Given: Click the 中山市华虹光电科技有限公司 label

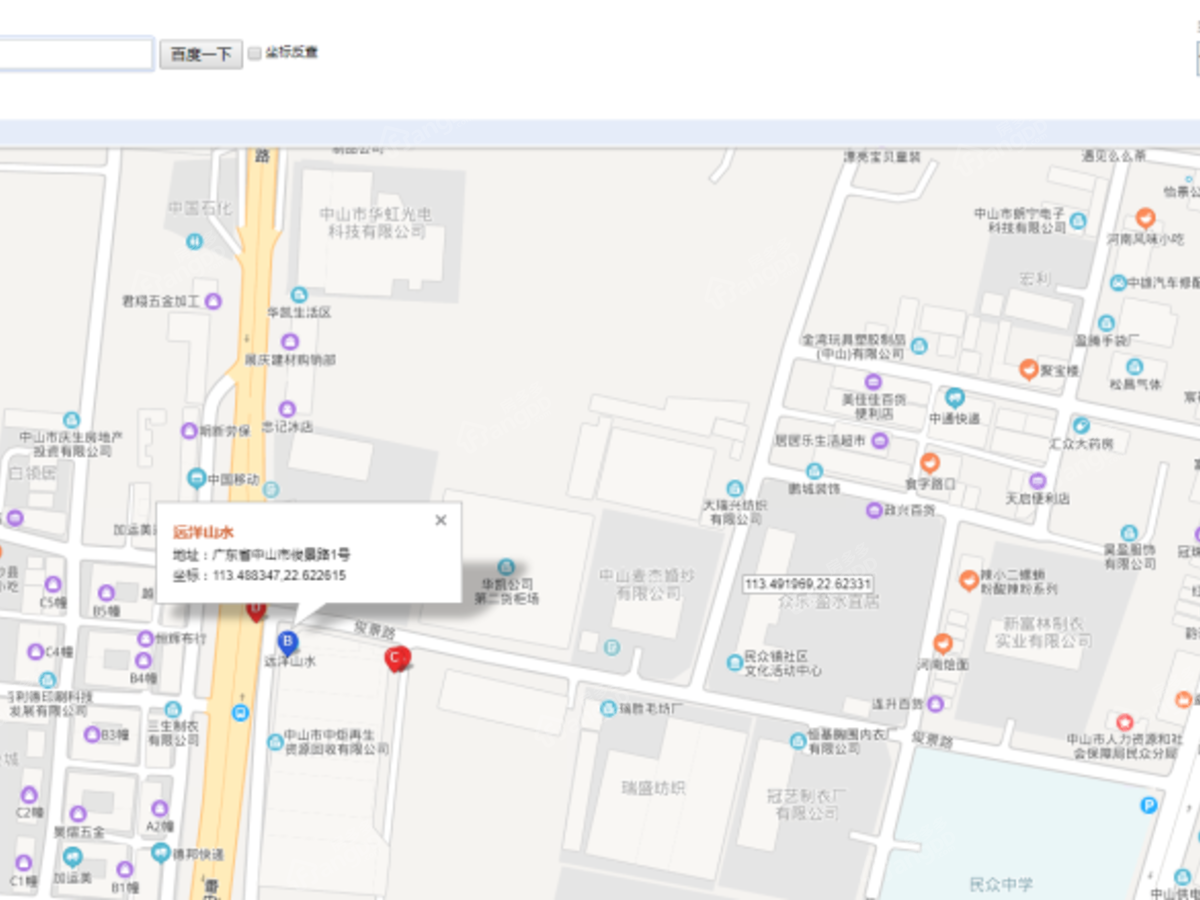Looking at the screenshot, I should click(376, 223).
